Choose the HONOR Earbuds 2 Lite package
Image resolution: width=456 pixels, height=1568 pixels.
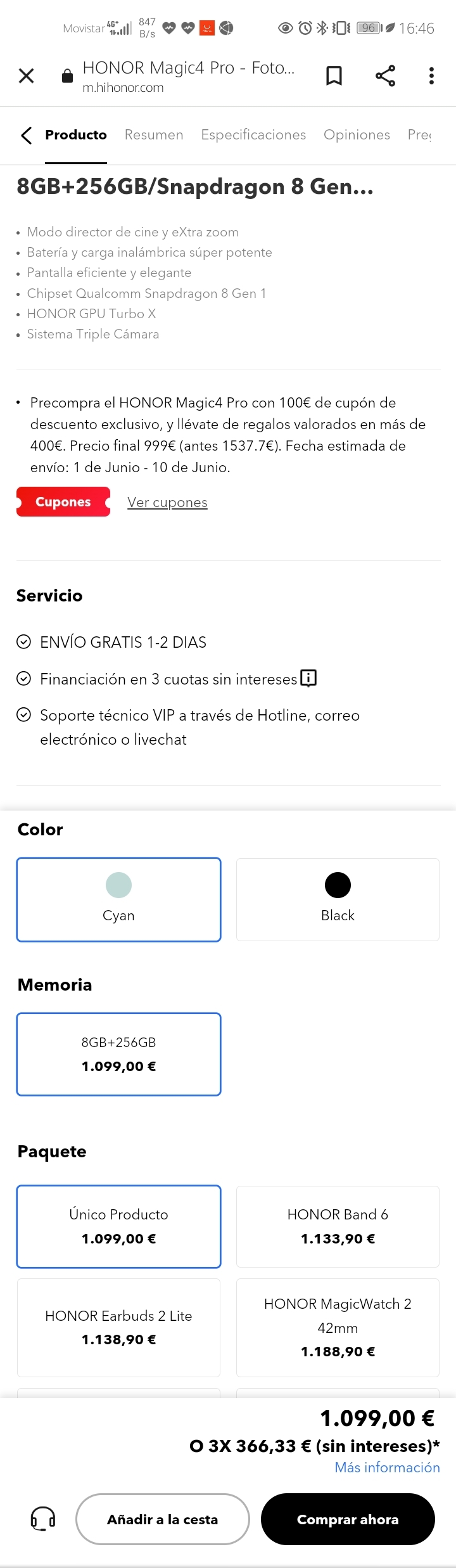pyautogui.click(x=118, y=1327)
